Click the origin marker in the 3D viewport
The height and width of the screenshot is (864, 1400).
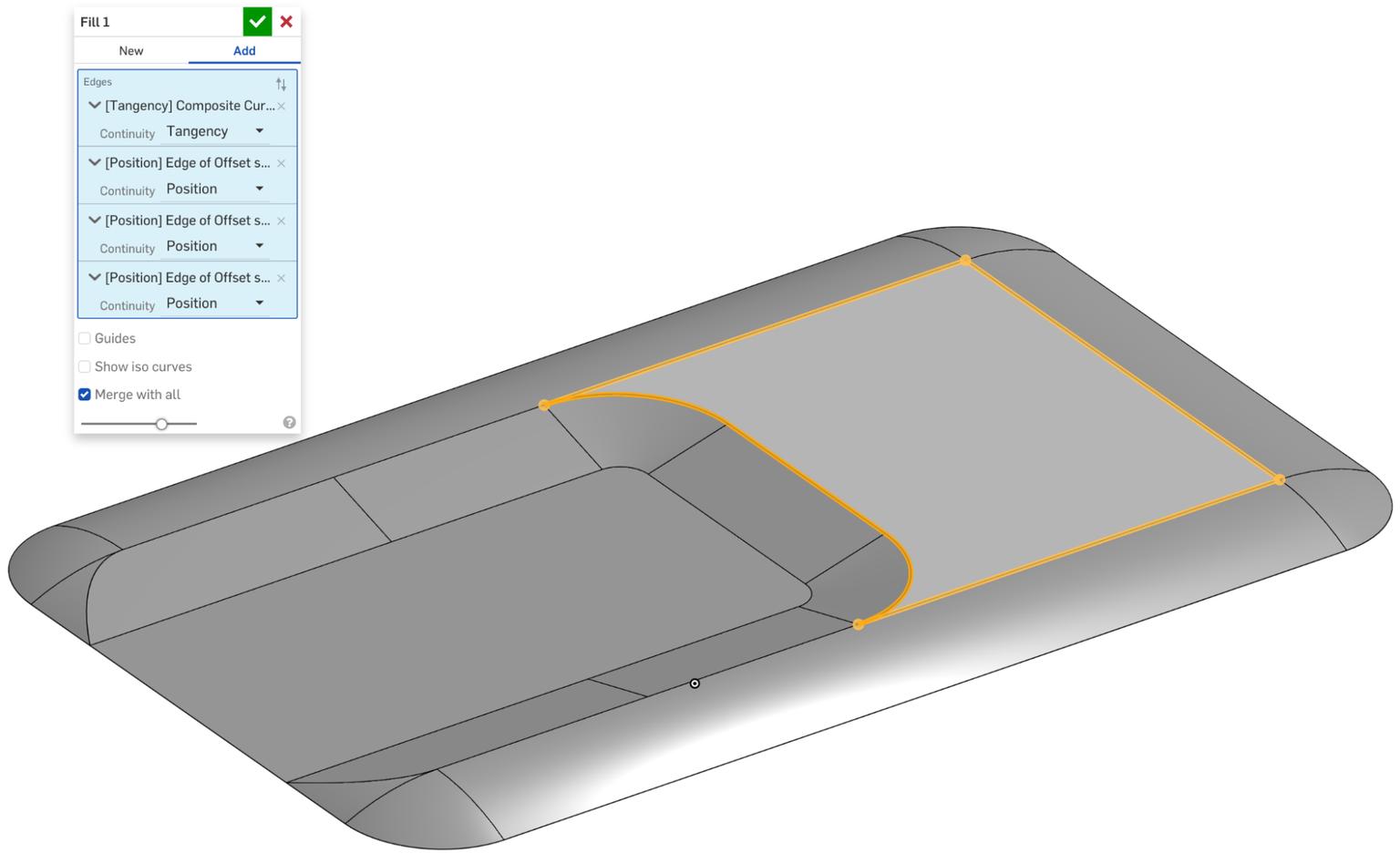point(695,683)
